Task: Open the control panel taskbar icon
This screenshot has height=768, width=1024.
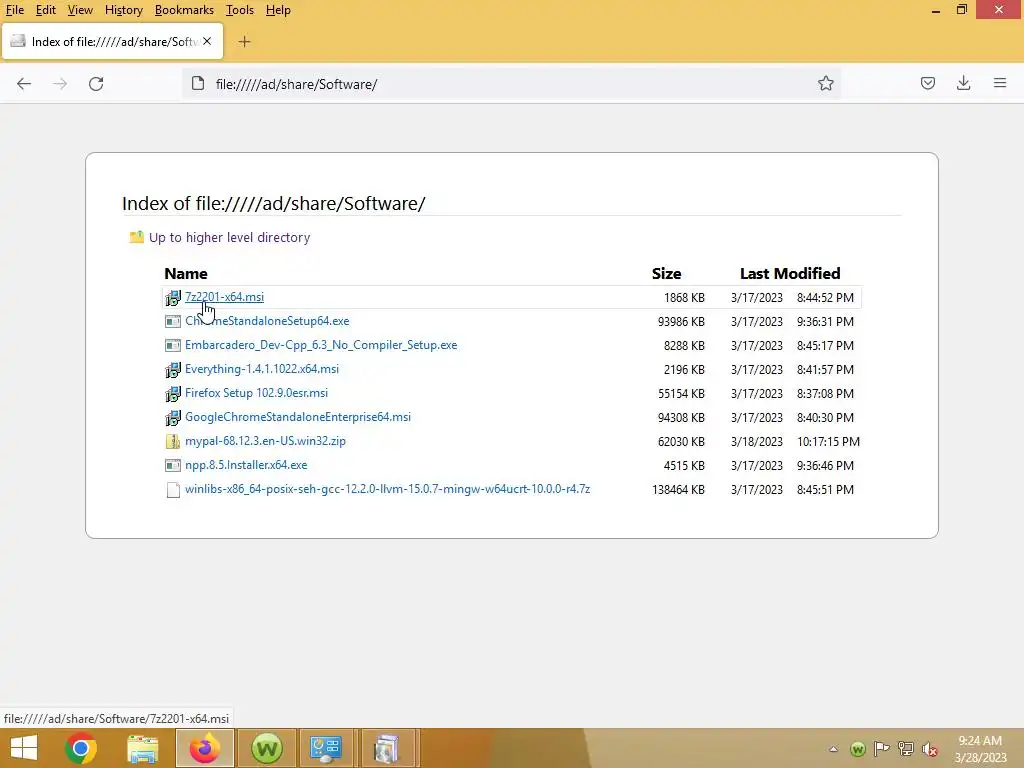Action: pos(325,748)
